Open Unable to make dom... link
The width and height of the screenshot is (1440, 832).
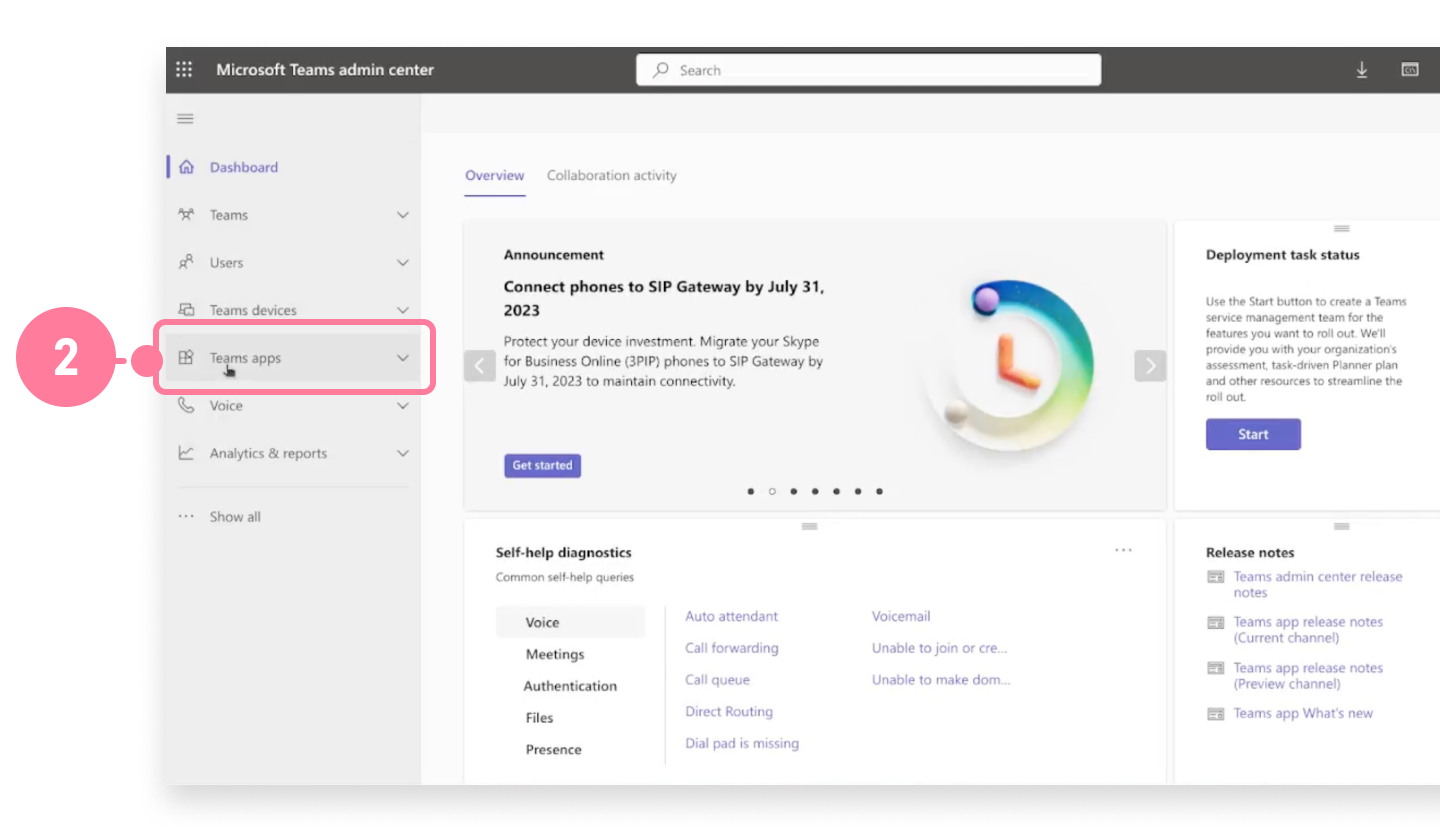click(x=941, y=680)
